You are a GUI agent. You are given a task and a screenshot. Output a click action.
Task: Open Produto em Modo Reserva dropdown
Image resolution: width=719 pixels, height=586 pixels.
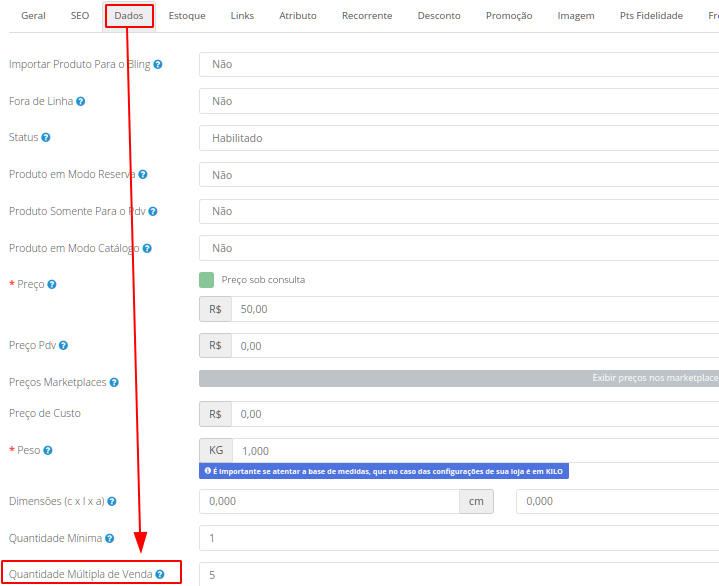(x=459, y=175)
